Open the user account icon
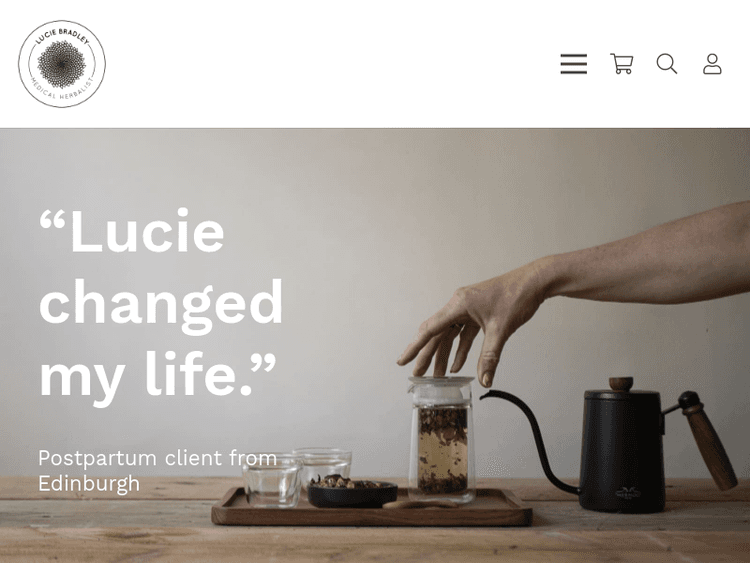 point(712,64)
